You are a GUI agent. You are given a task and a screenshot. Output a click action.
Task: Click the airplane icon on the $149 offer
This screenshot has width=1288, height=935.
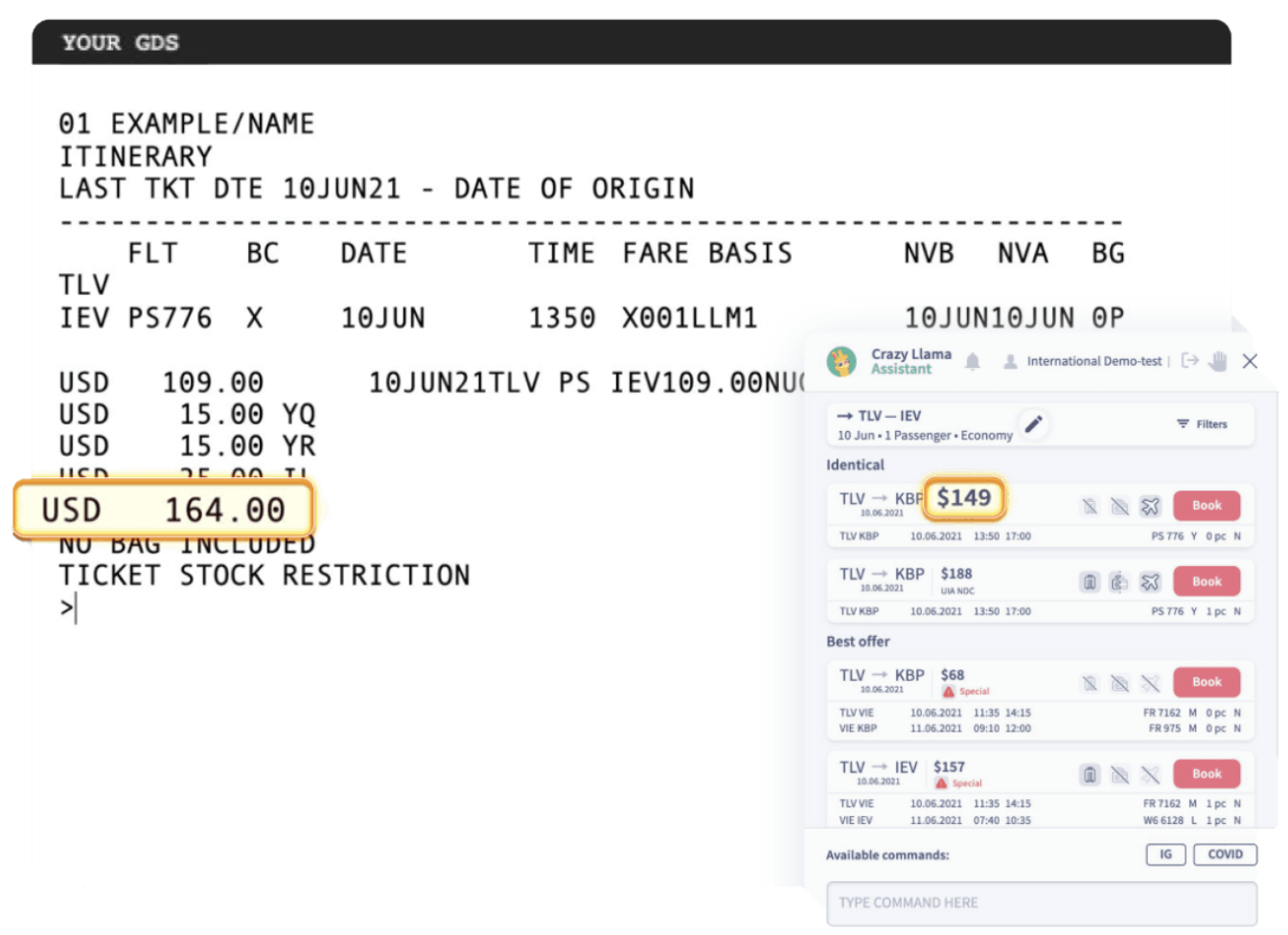tap(1150, 506)
